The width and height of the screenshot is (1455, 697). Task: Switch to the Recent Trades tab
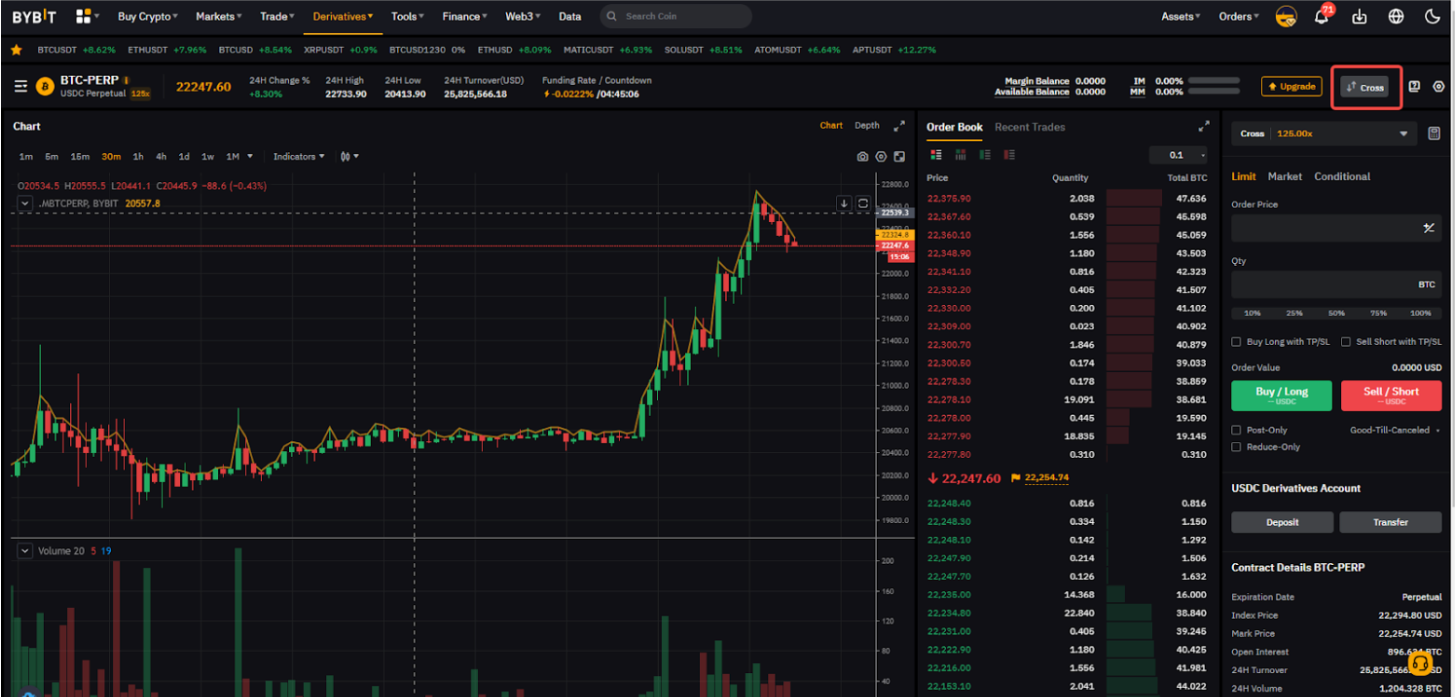click(x=1029, y=127)
